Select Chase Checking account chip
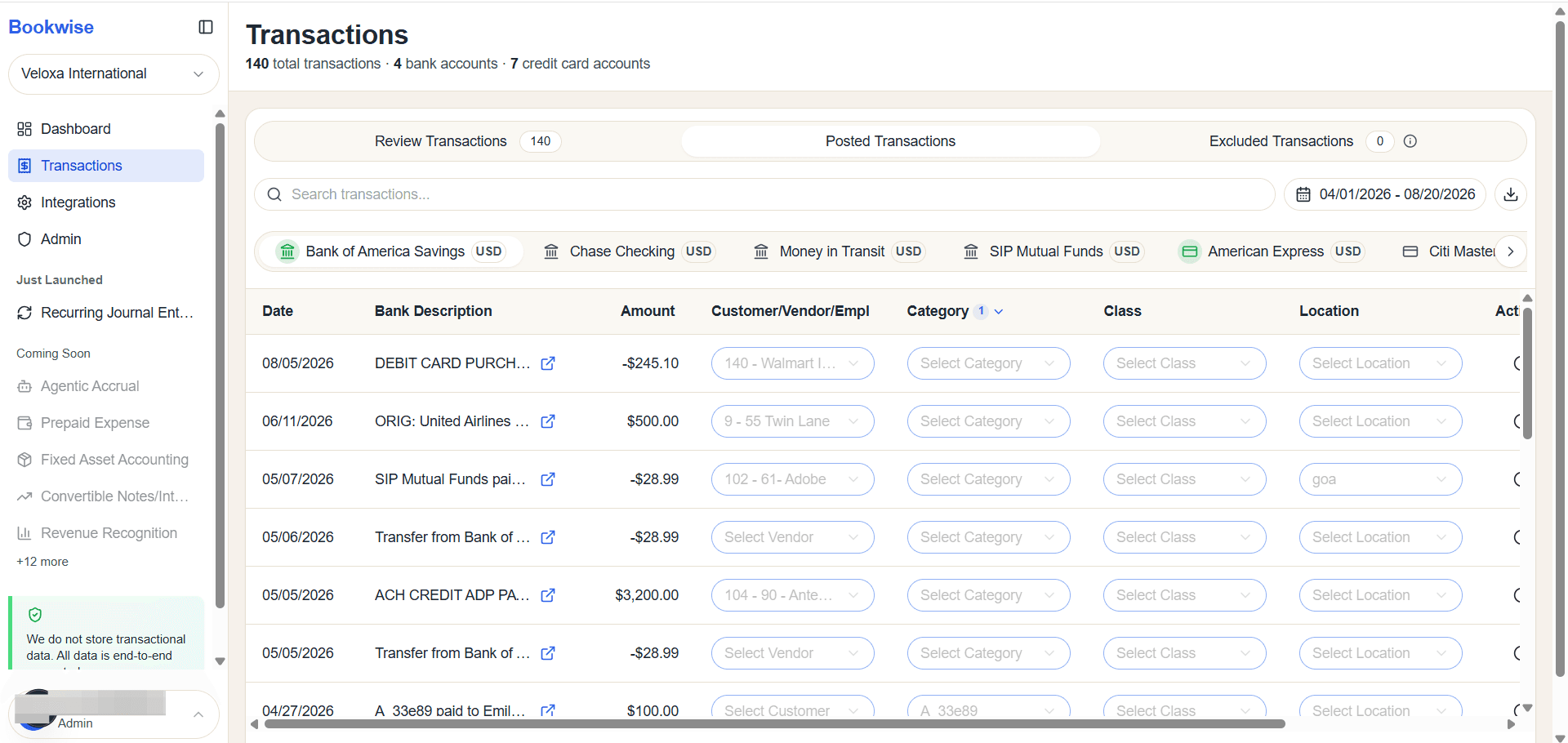This screenshot has height=743, width=1568. pos(629,251)
